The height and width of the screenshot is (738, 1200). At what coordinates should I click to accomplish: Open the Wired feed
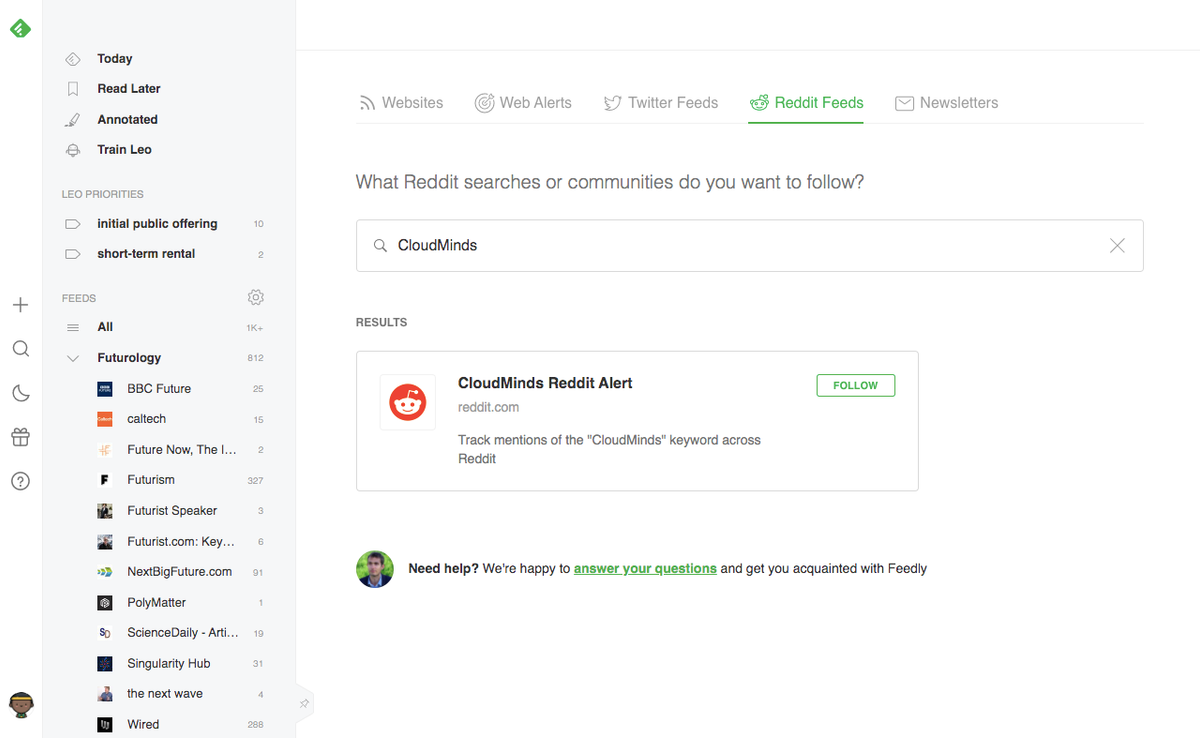[143, 723]
